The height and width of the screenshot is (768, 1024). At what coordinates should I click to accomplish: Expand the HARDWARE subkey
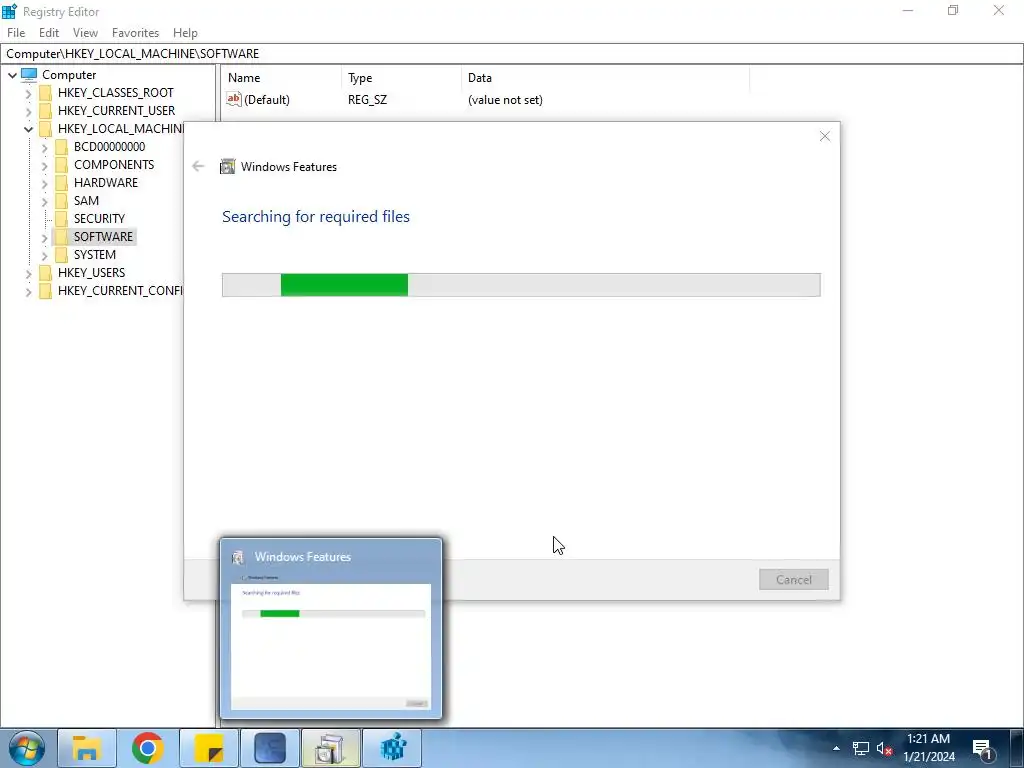pos(44,184)
